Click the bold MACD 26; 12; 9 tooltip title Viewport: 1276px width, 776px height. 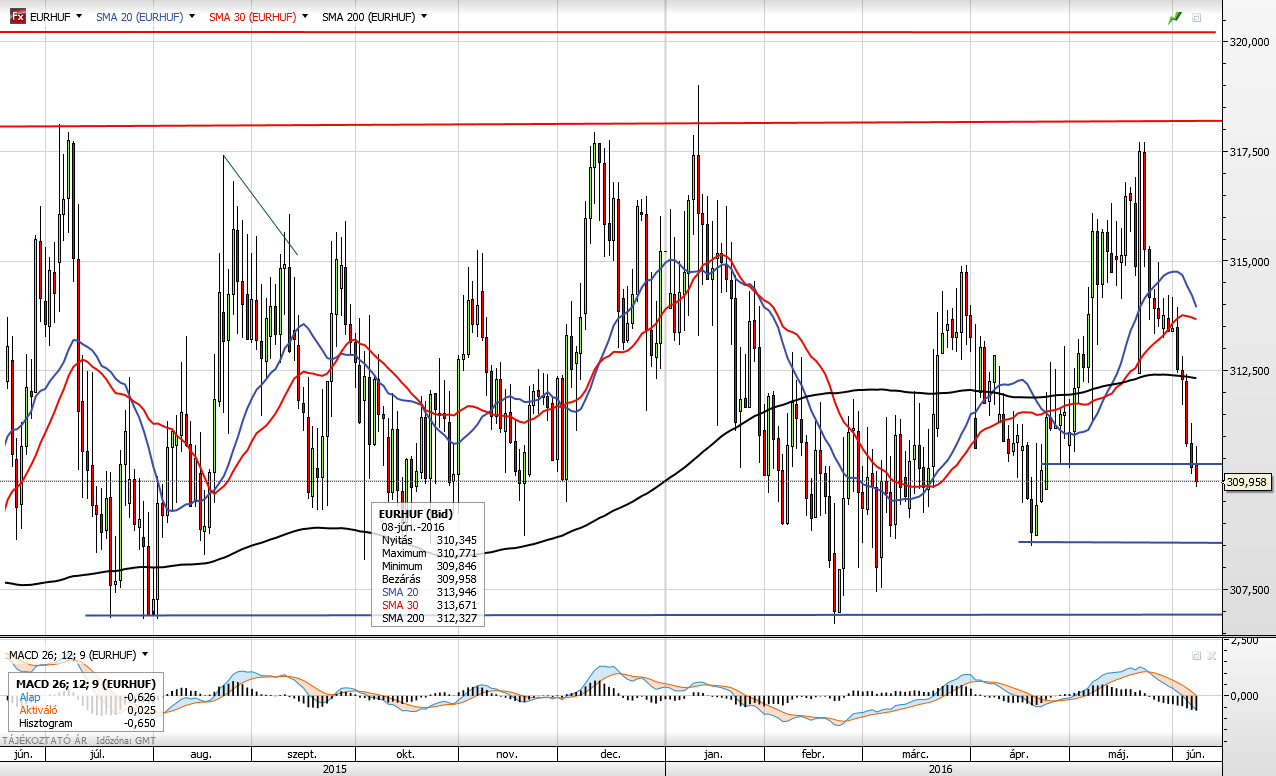(88, 684)
